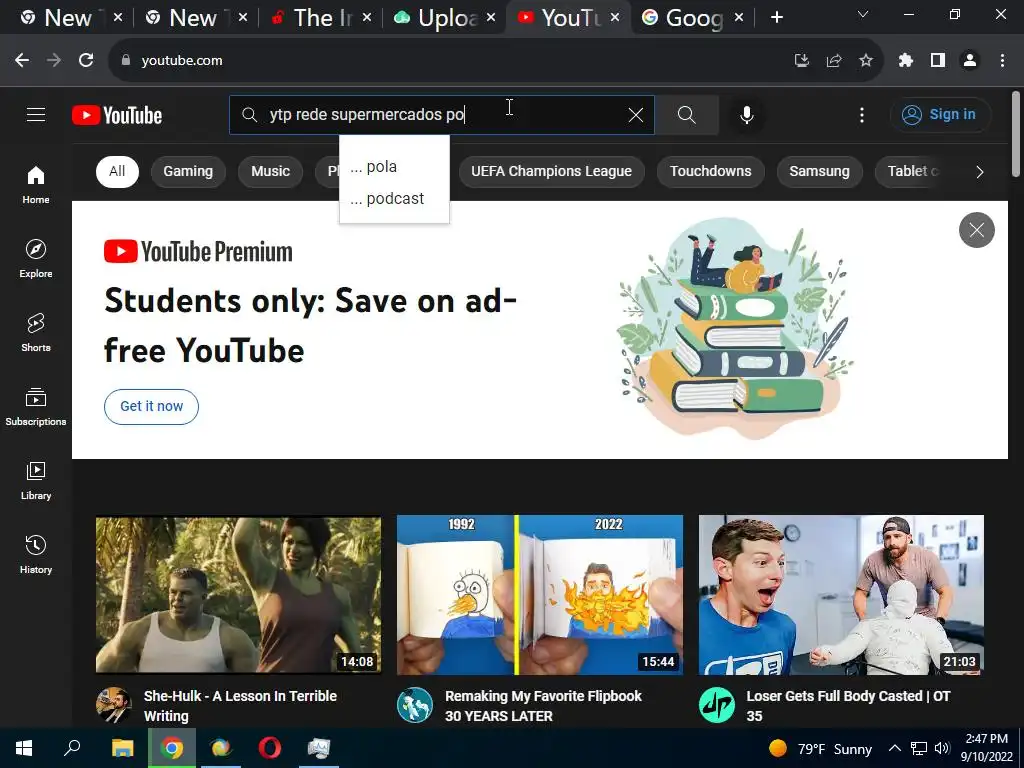Screen dimensions: 1024x768
Task: Open the She-Hulk video channel avatar
Action: point(114,705)
